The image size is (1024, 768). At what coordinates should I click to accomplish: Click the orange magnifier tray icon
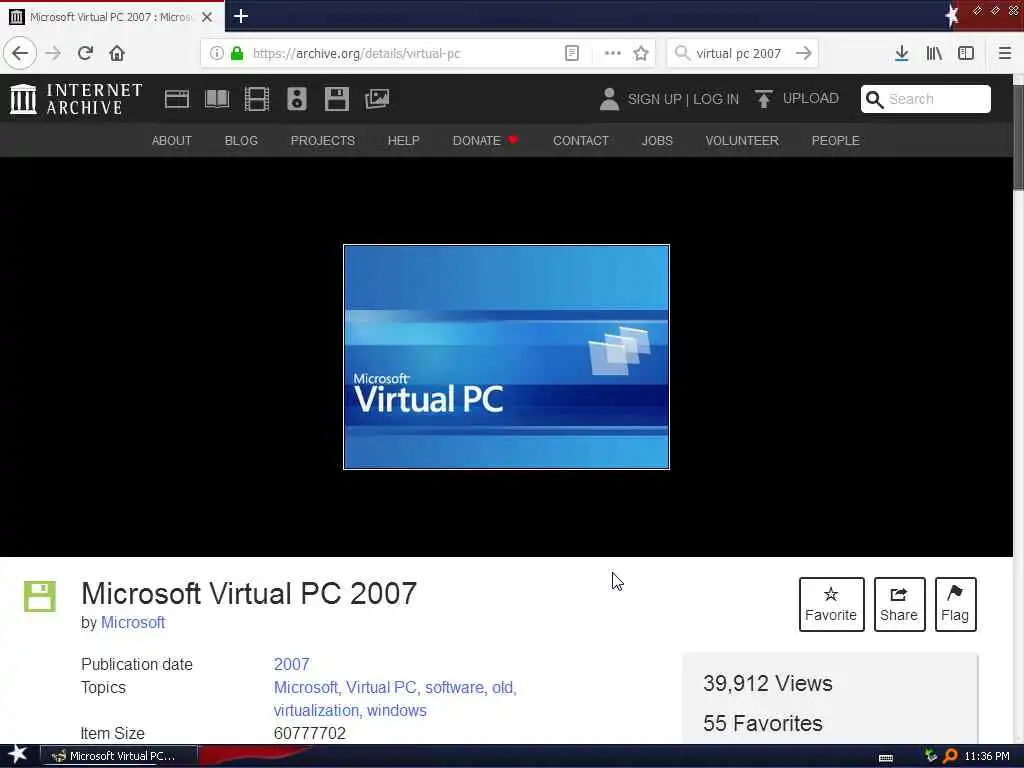point(950,756)
